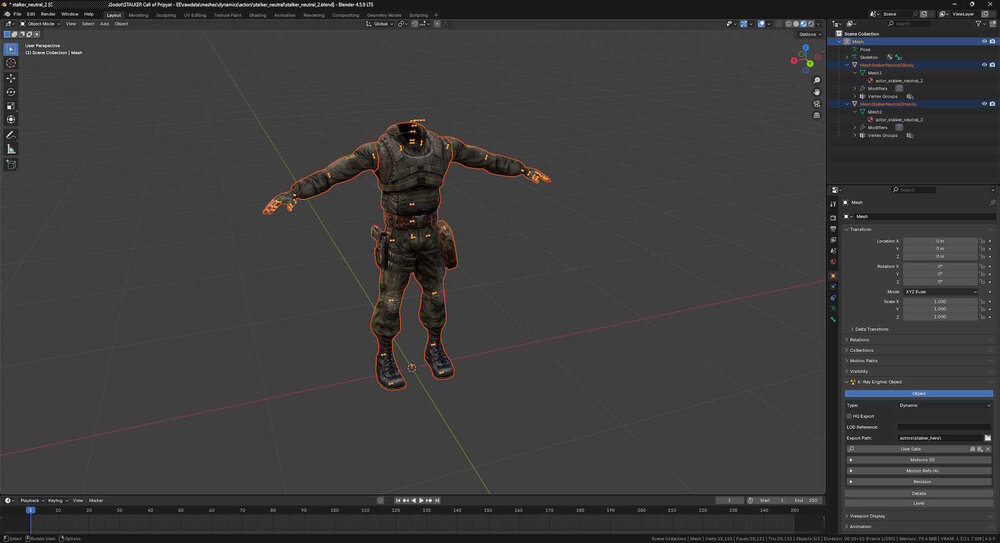This screenshot has width=1000, height=543.
Task: Select the Rotate tool
Action: [x=11, y=92]
